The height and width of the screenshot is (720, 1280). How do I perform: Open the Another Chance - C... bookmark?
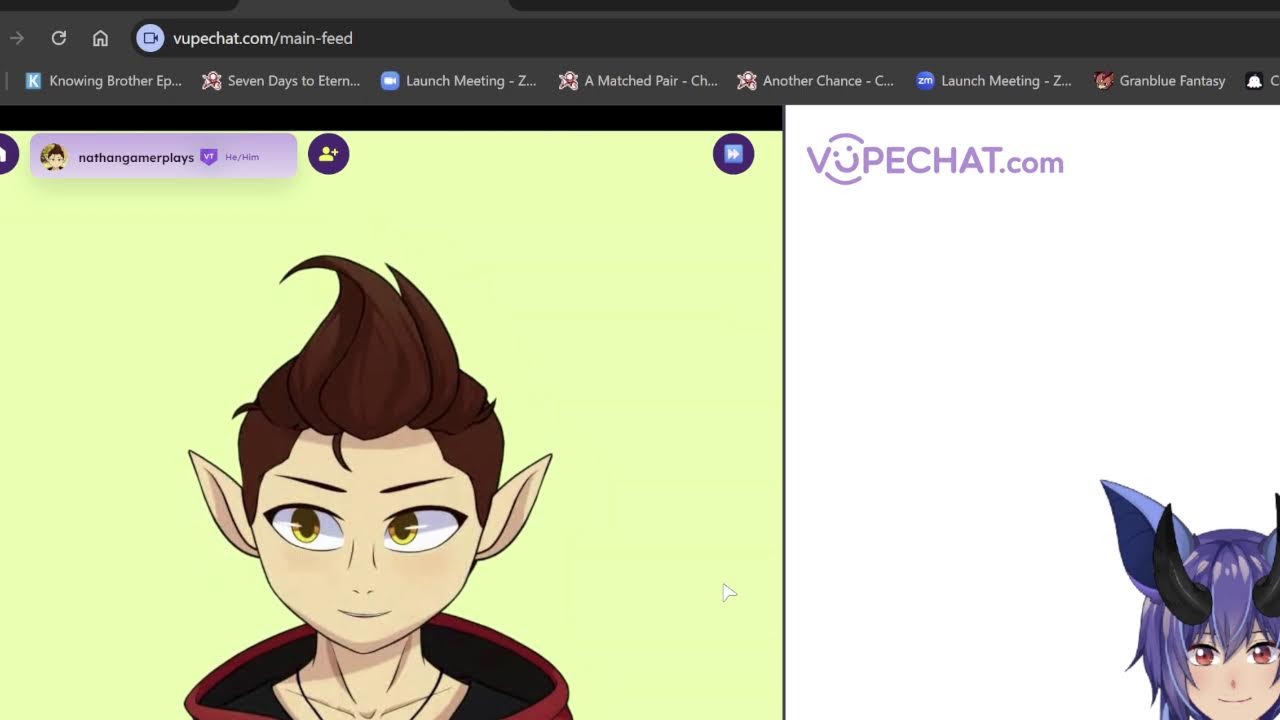(815, 81)
